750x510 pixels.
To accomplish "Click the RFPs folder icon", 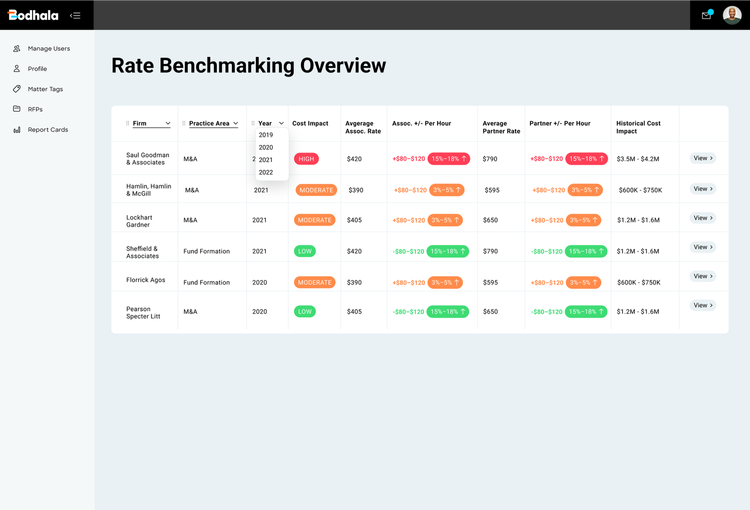I will coord(17,109).
